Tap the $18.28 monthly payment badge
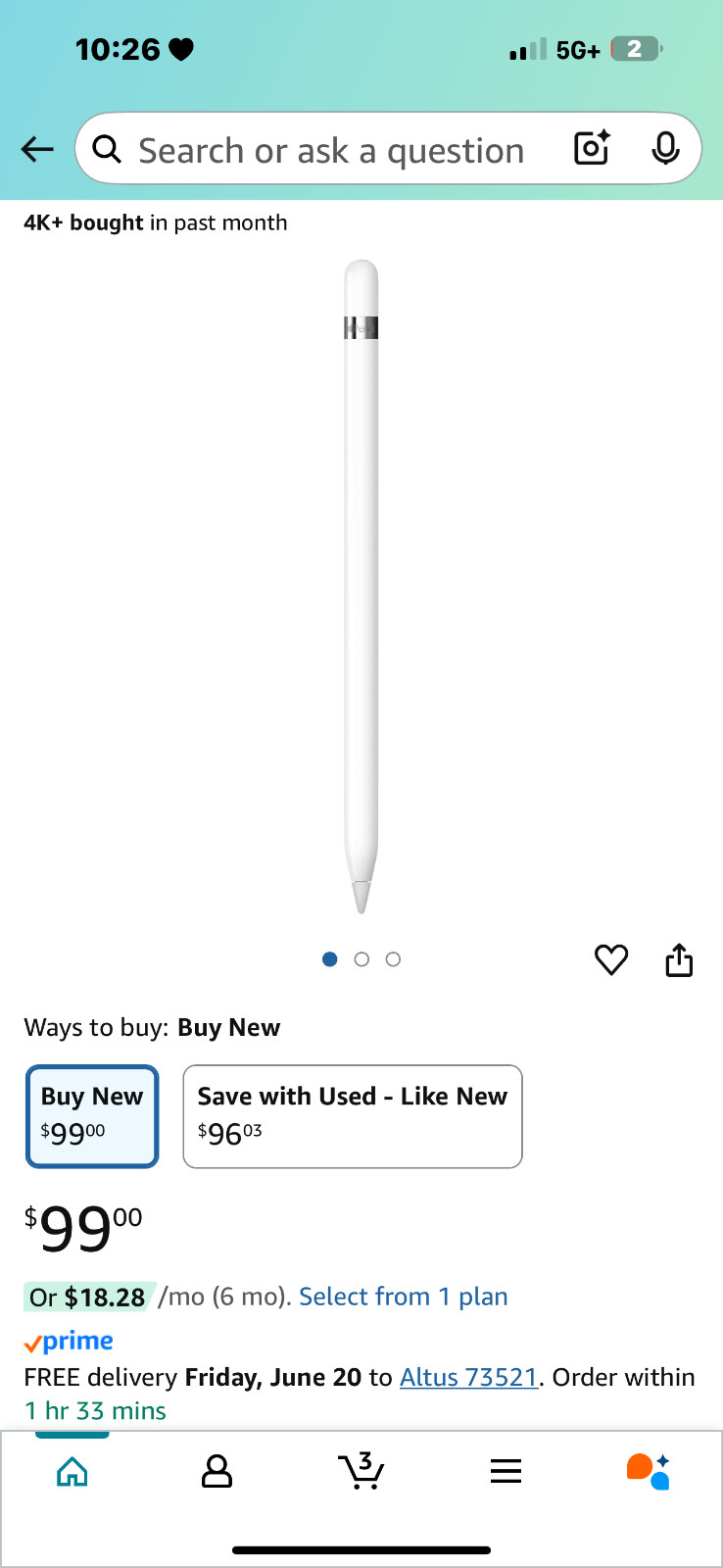The width and height of the screenshot is (723, 1568). [88, 1297]
